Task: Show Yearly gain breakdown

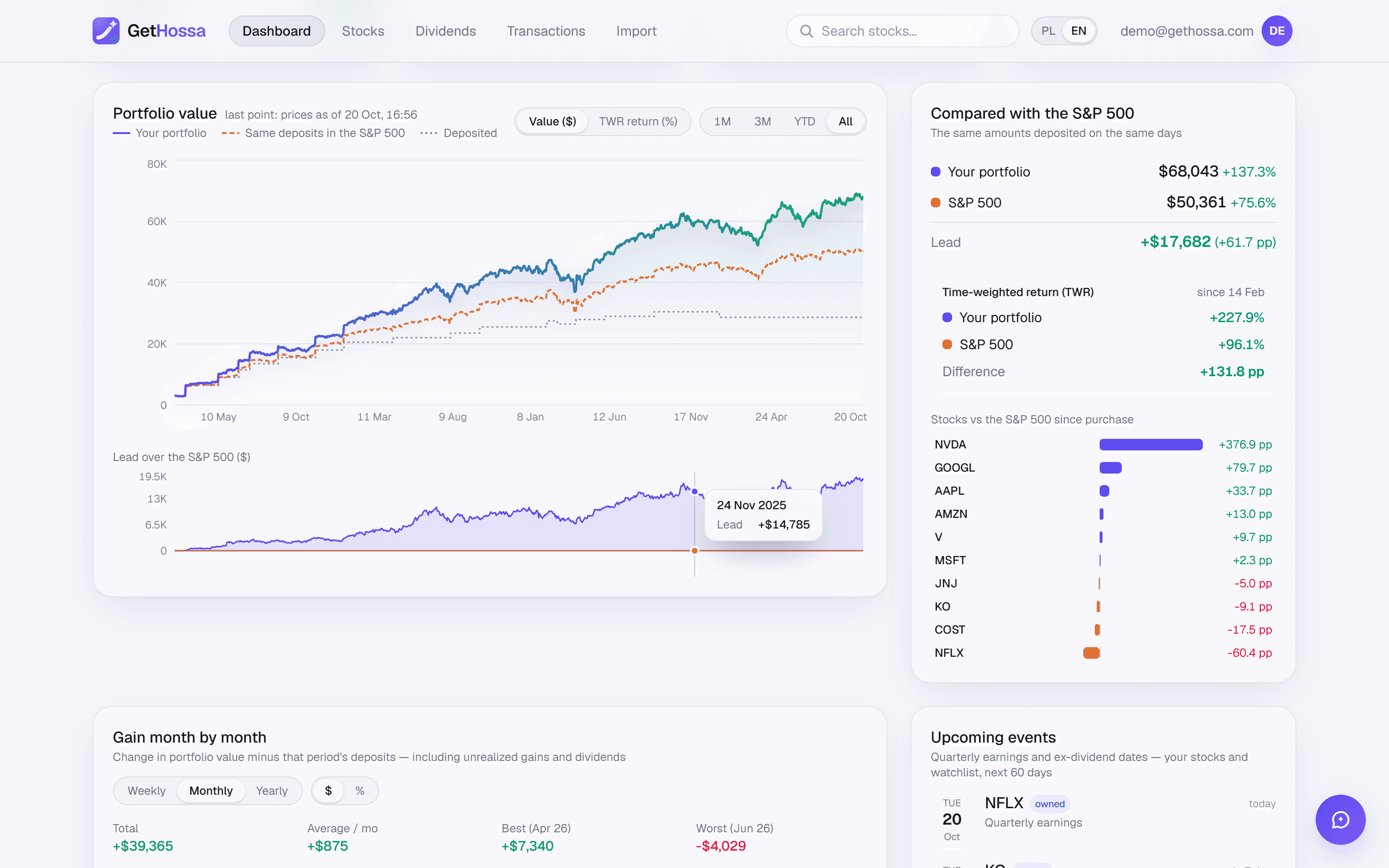Action: coord(272,790)
